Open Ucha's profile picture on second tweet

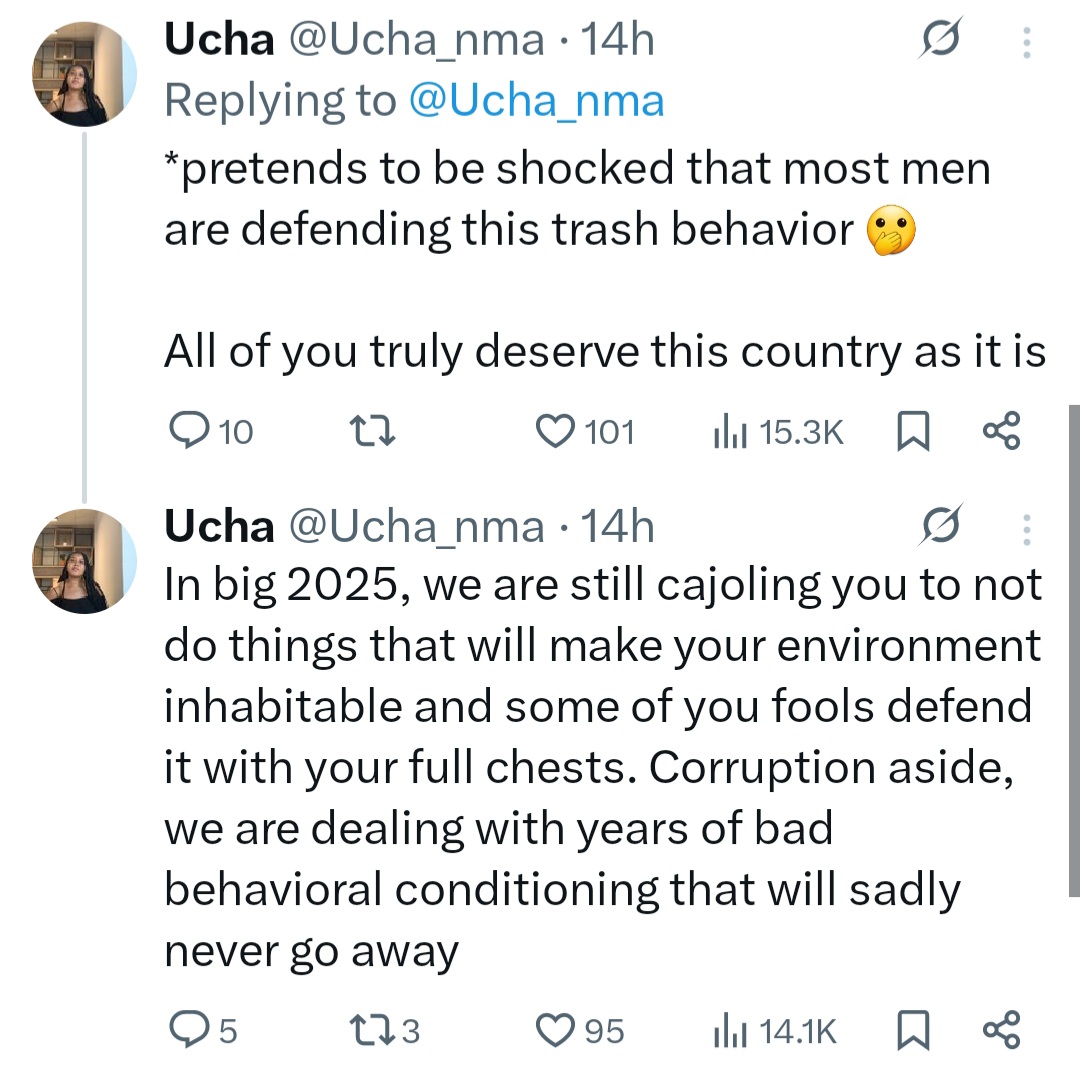point(84,561)
